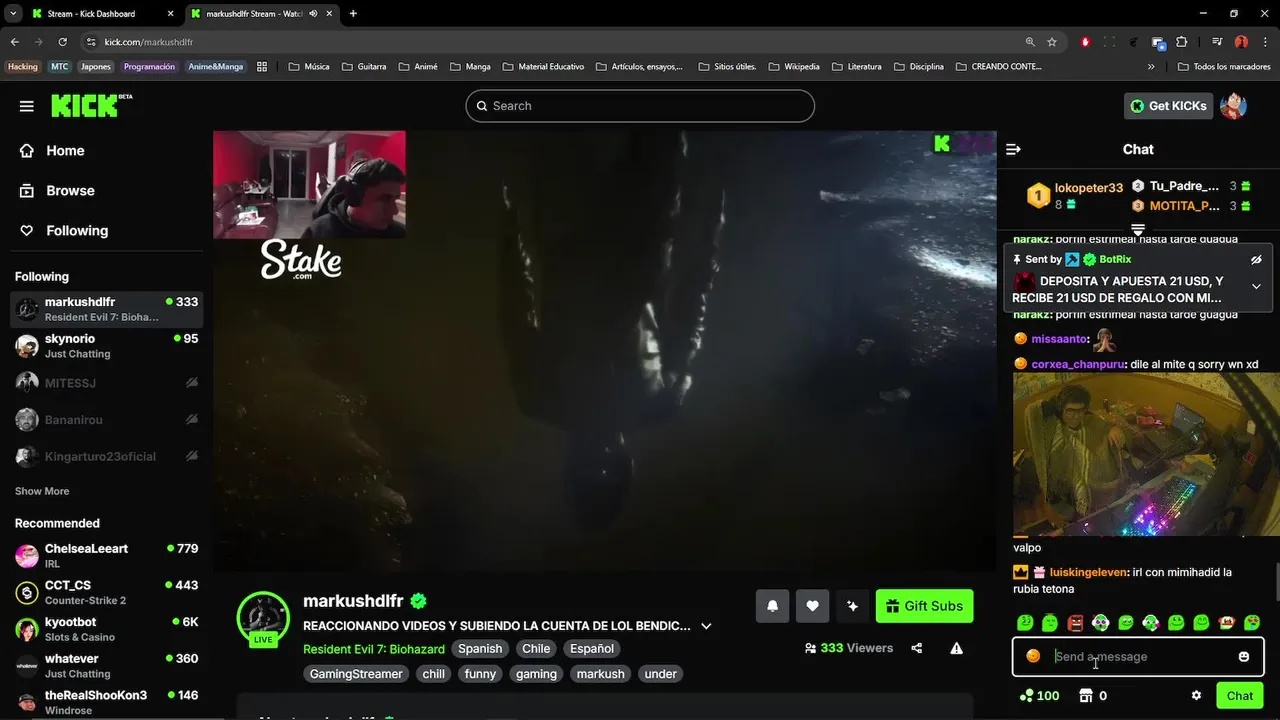This screenshot has height=720, width=1280.
Task: Open the emoji picker in chat
Action: [x=1244, y=657]
